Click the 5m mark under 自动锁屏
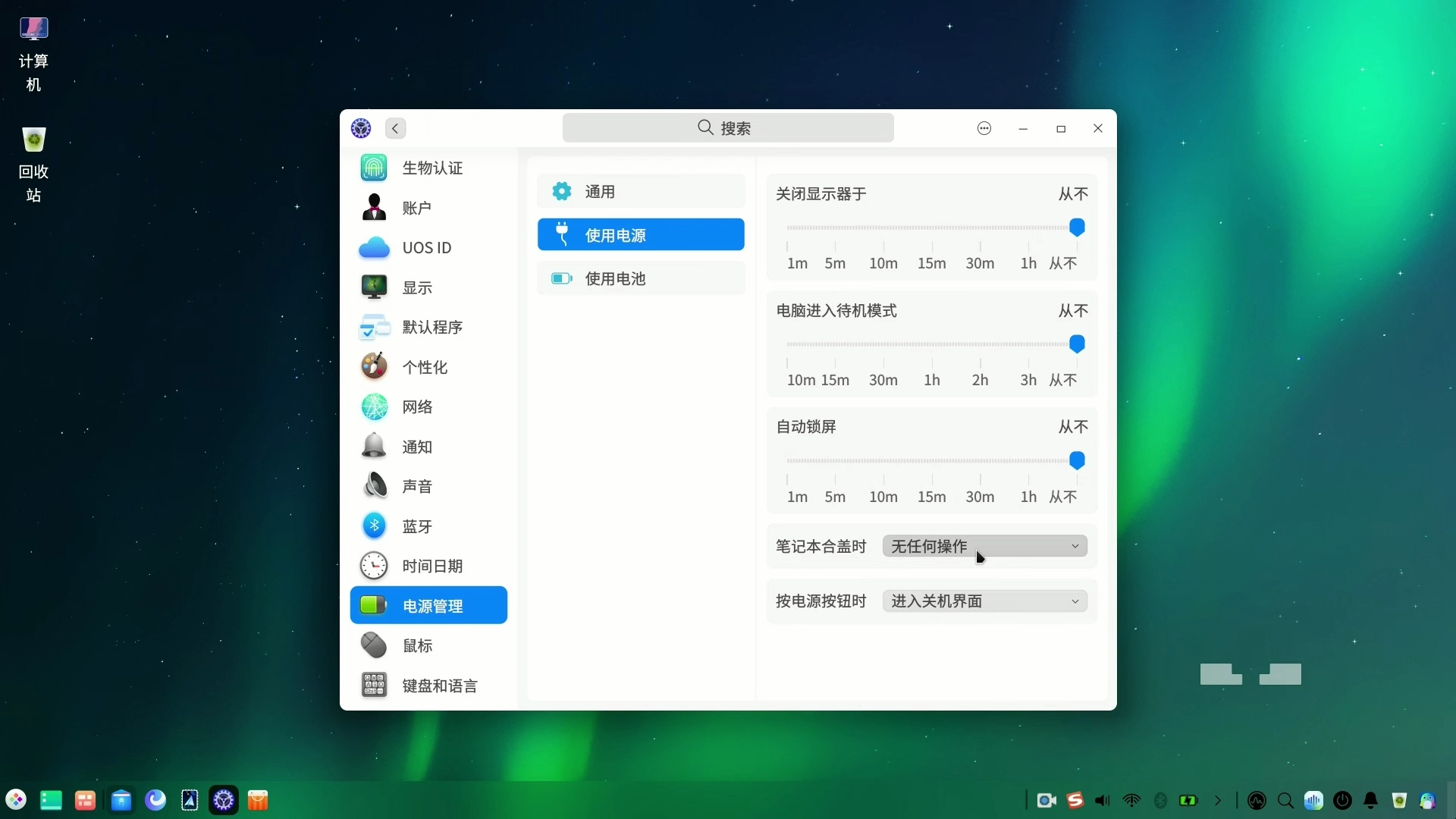 (x=835, y=497)
